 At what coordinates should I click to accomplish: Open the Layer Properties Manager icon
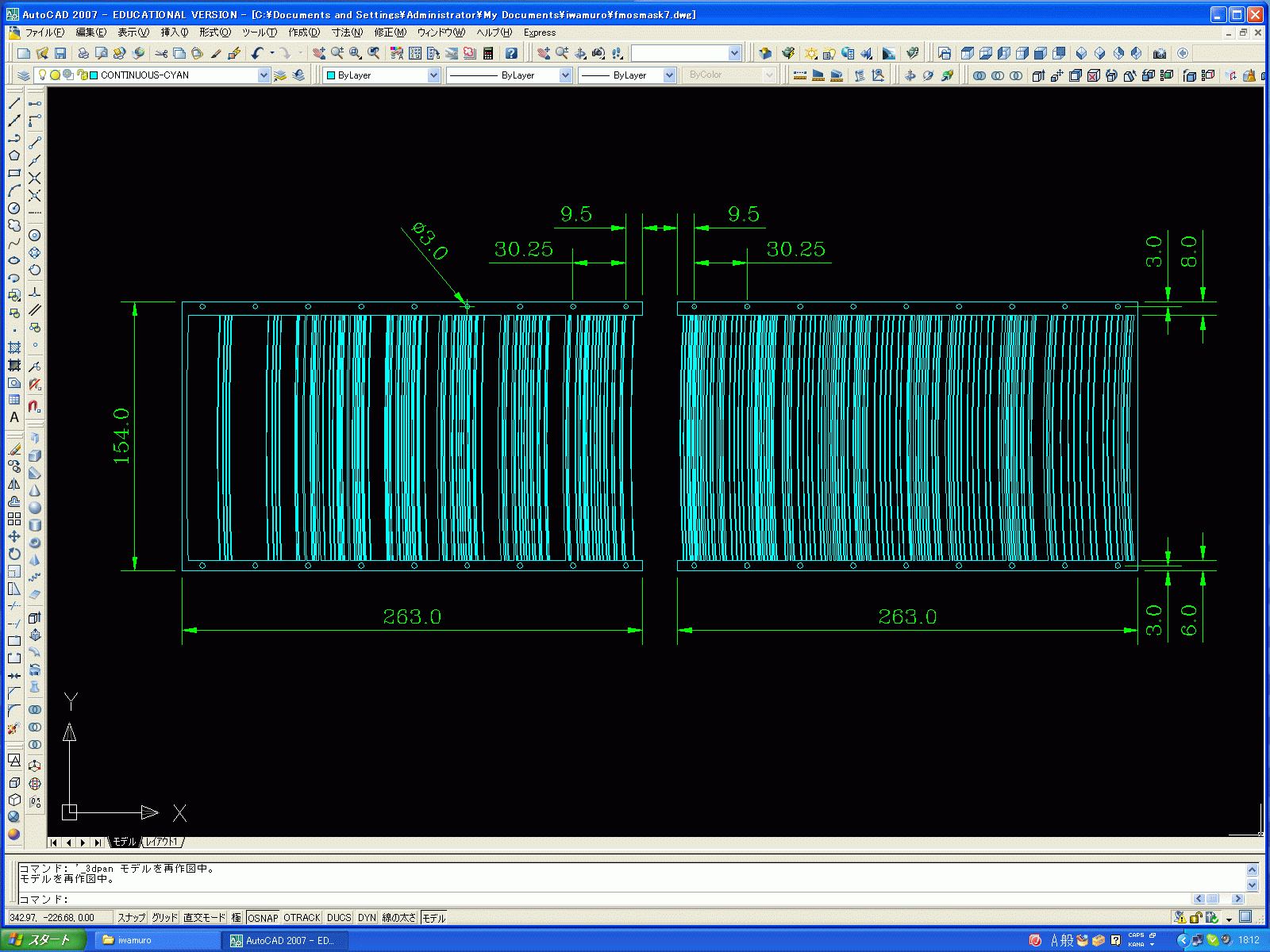(23, 75)
